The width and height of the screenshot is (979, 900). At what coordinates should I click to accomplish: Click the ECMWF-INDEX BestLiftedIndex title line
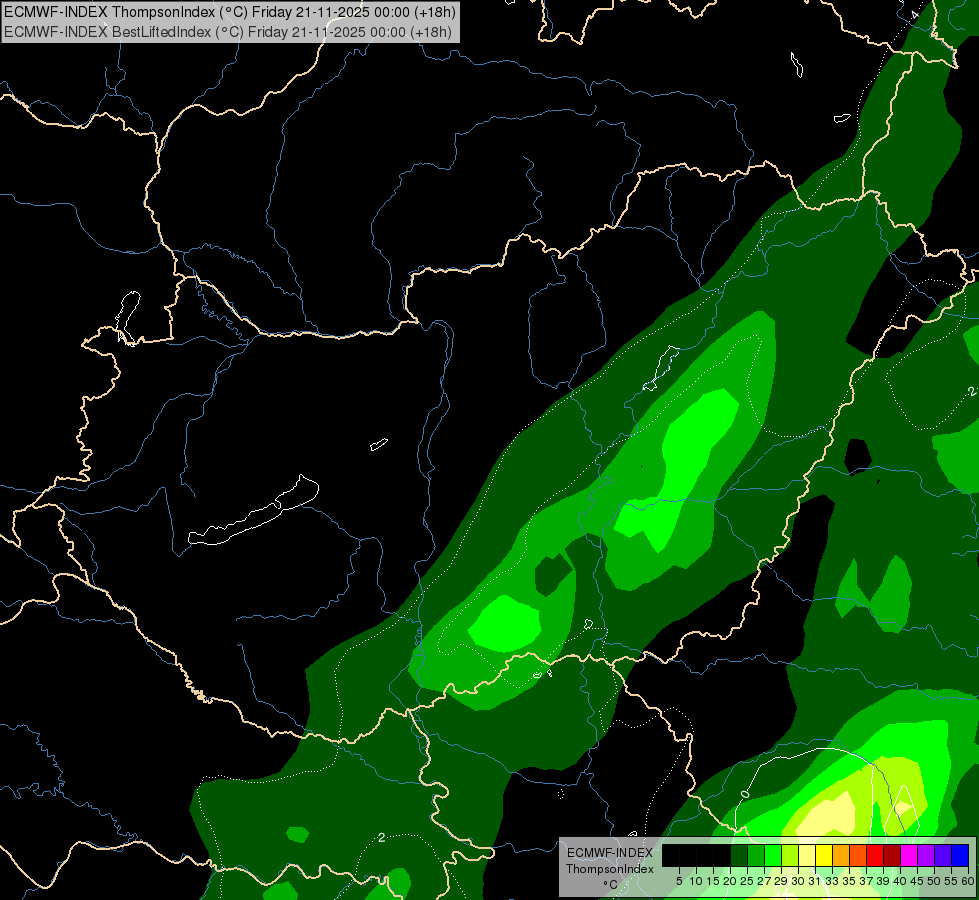click(228, 32)
